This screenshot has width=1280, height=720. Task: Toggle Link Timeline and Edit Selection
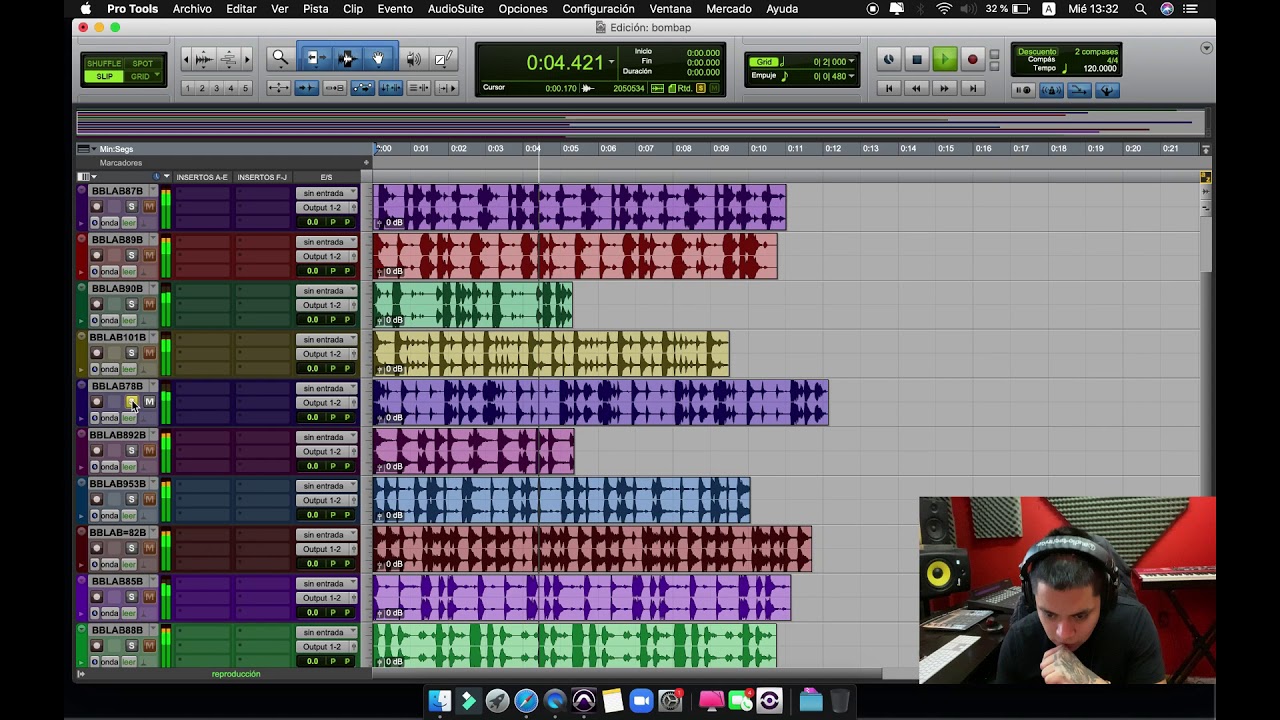[390, 88]
